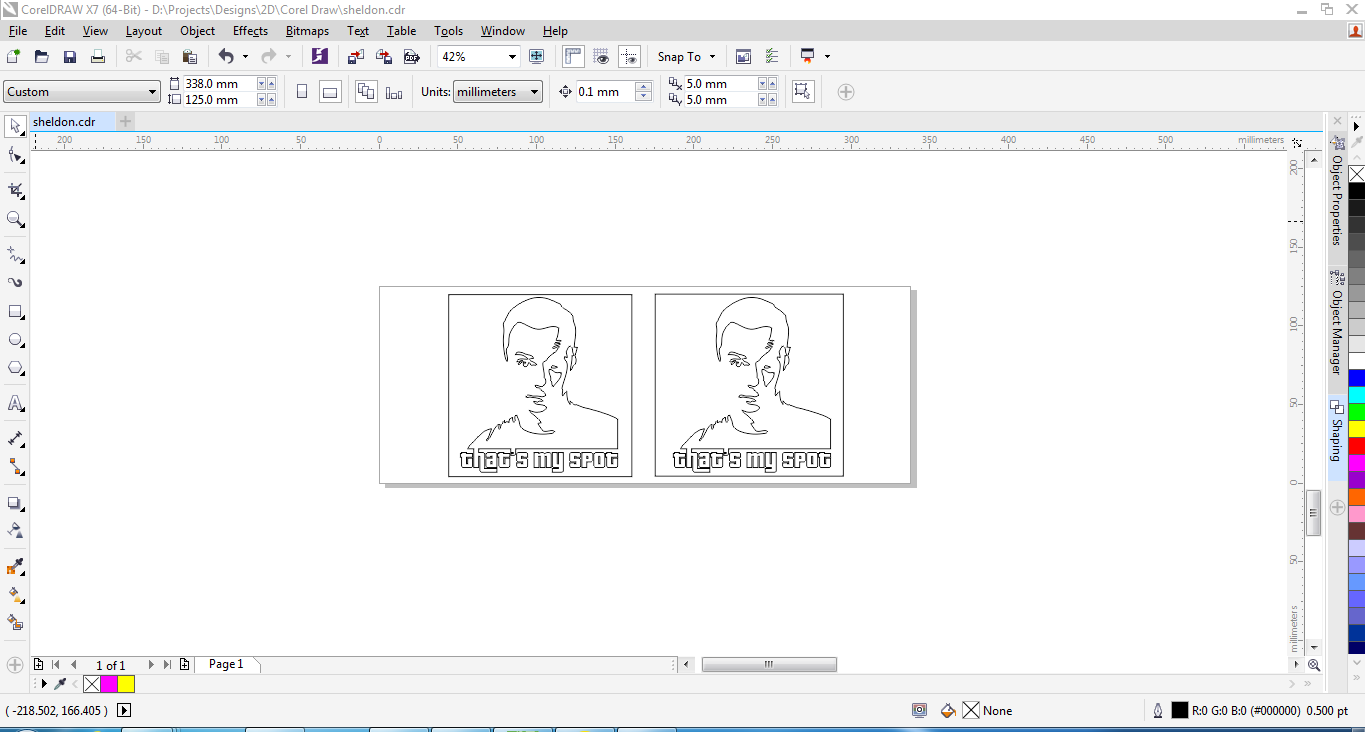Open the File menu
Screen dimensions: 1365x732
click(18, 31)
